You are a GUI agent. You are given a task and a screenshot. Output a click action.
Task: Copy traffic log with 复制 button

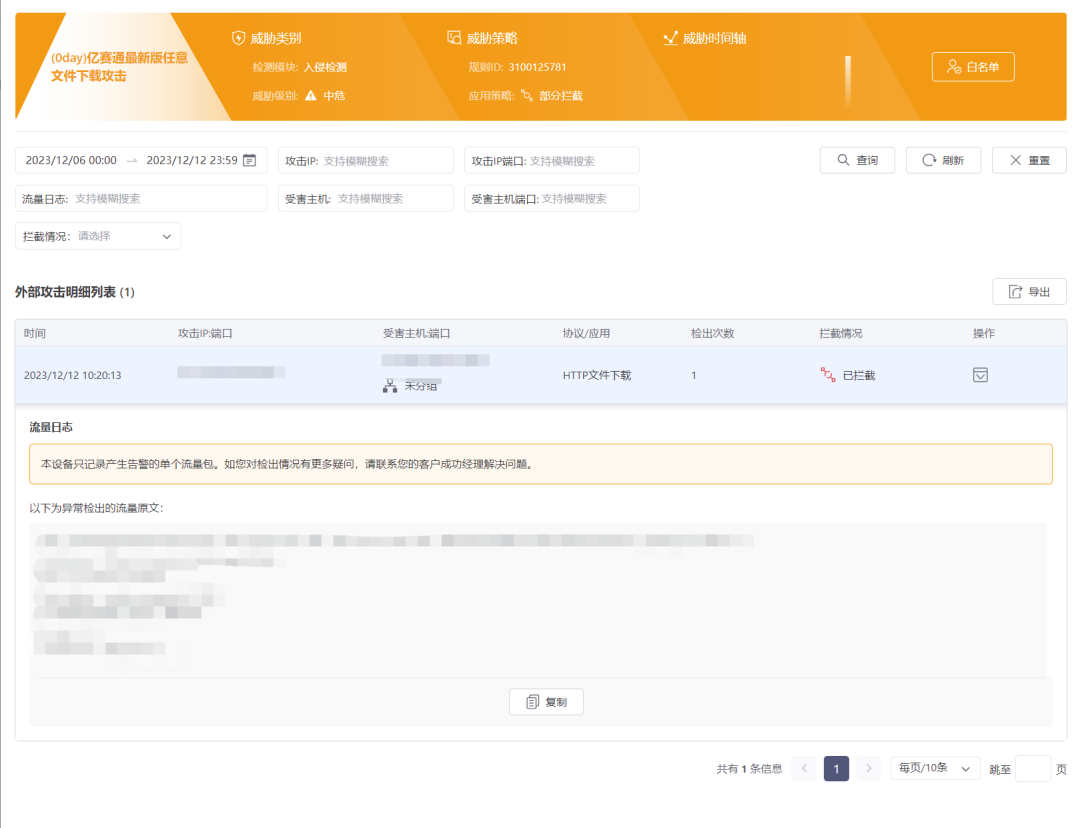[546, 702]
